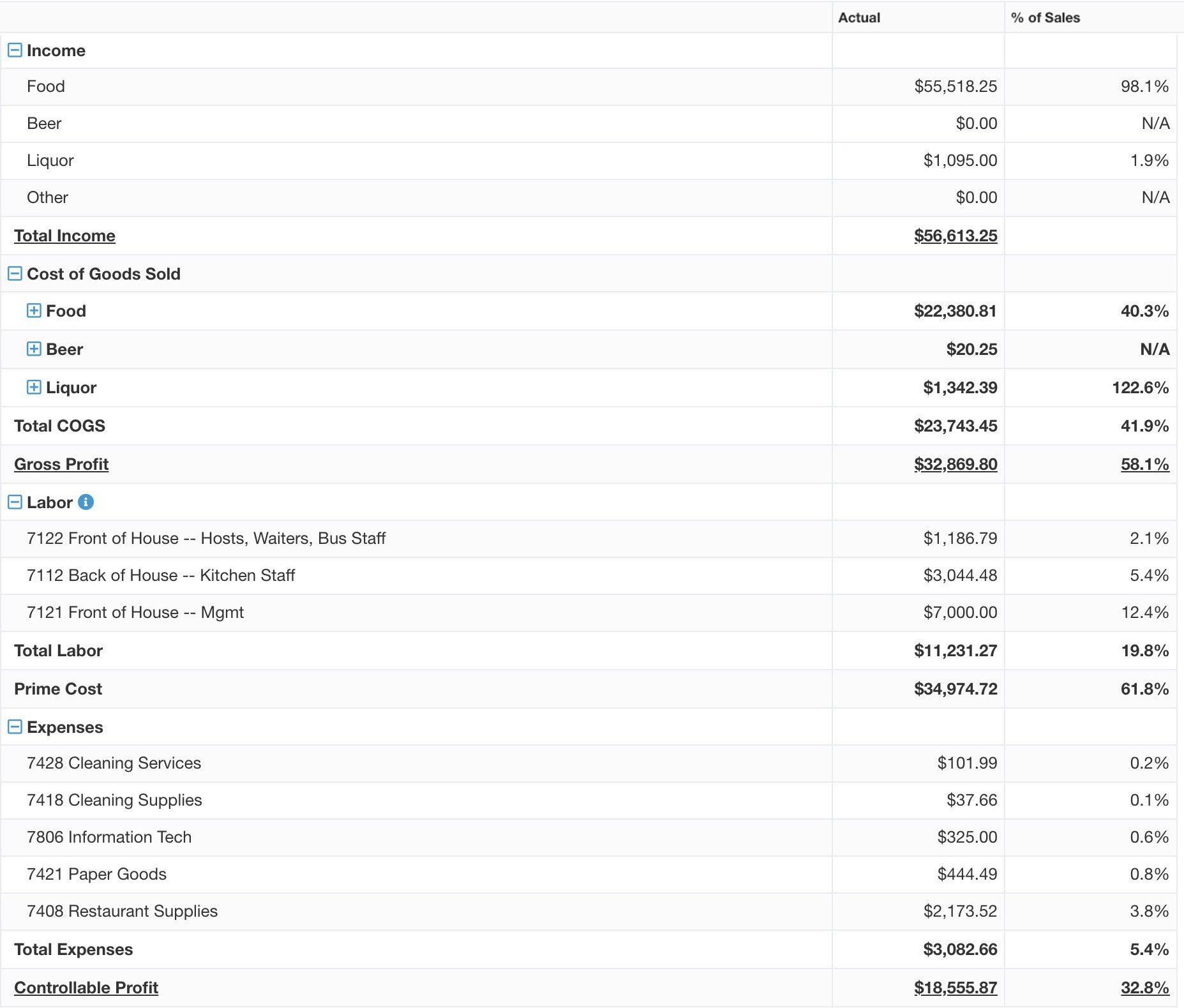Select the Prime Cost amount $34,974.72
Viewport: 1184px width, 1008px height.
[955, 689]
